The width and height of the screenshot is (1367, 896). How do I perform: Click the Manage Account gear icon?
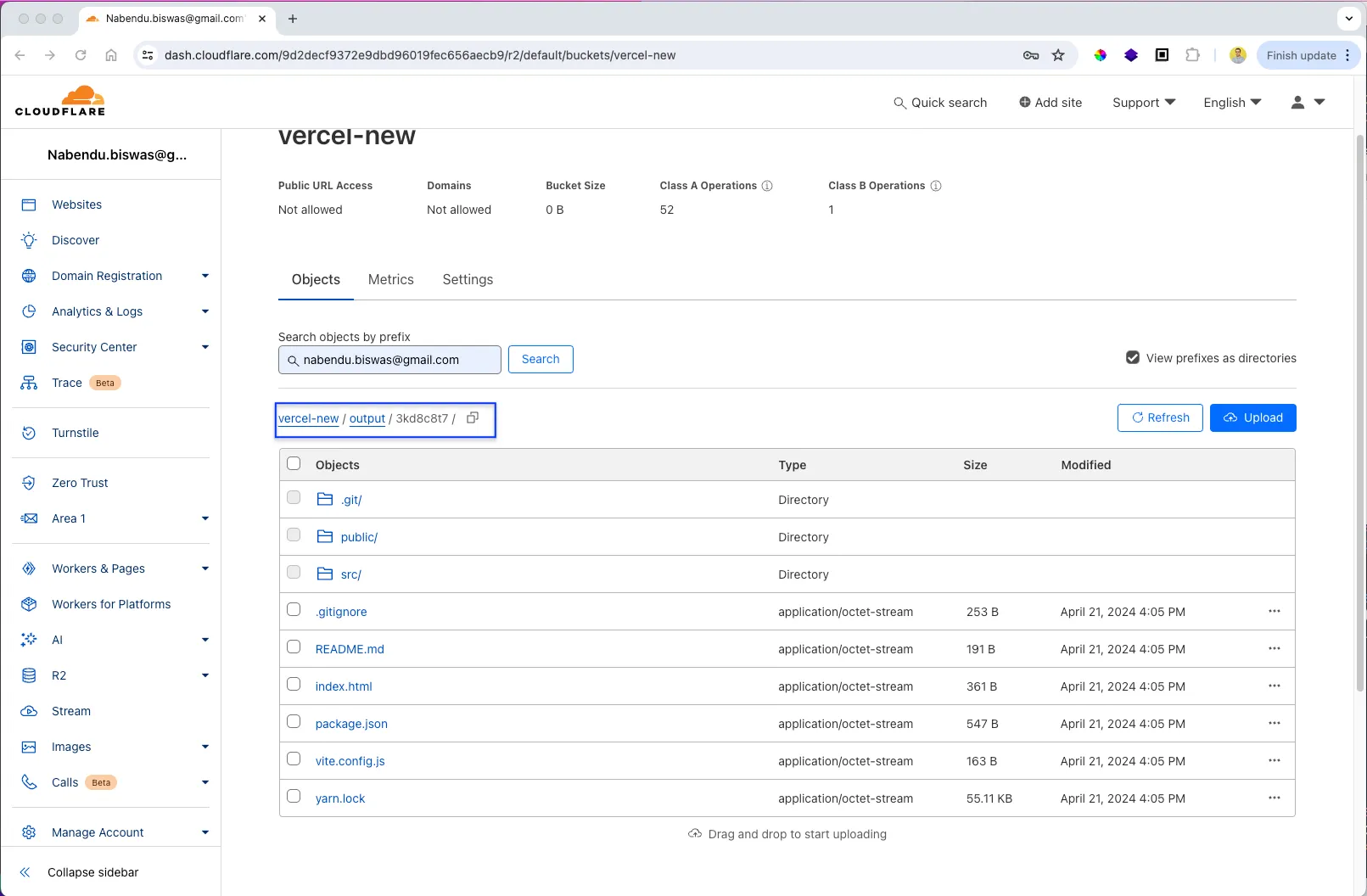29,832
